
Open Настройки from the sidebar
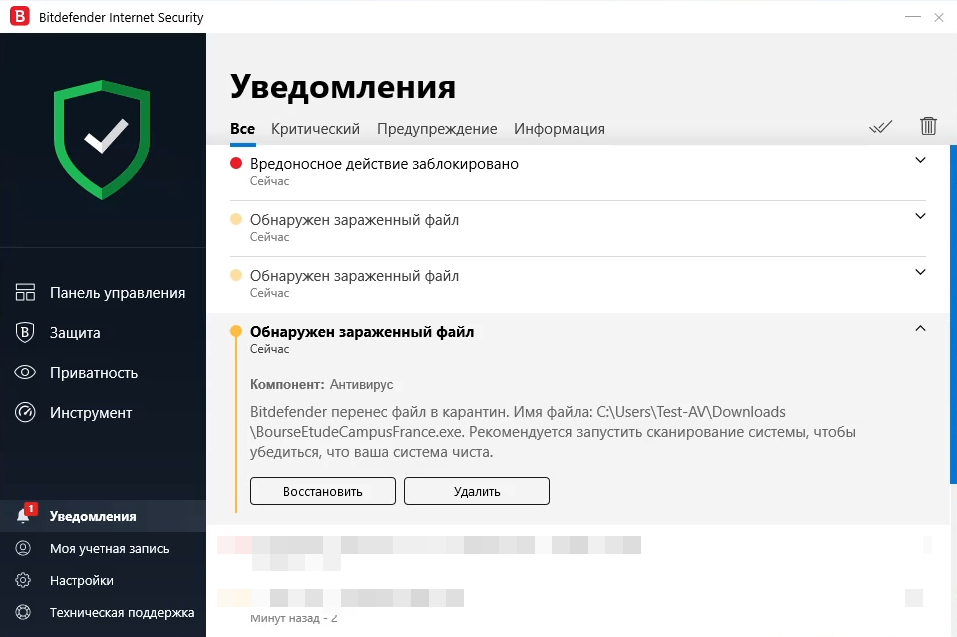pyautogui.click(x=103, y=580)
